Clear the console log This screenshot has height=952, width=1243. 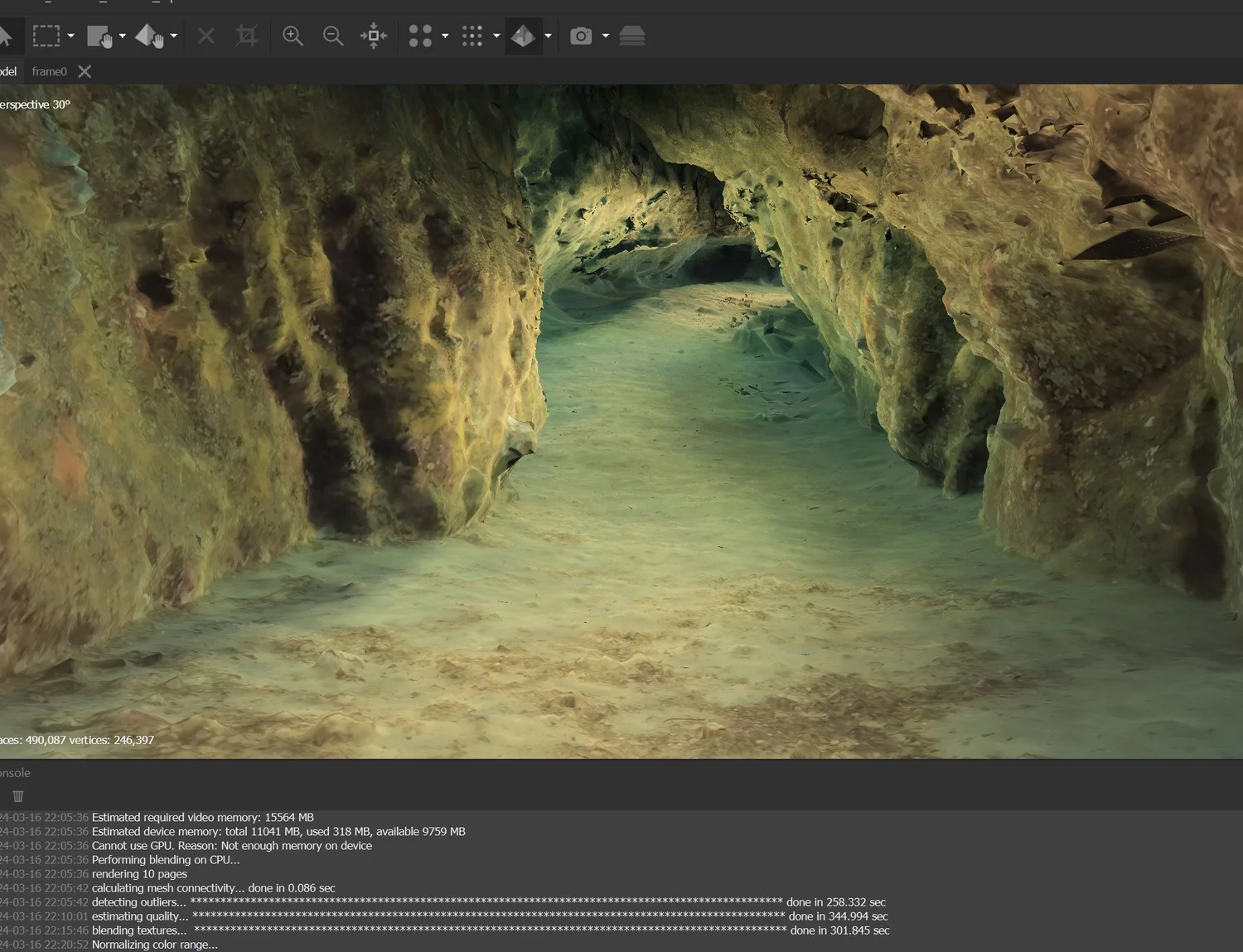point(17,796)
